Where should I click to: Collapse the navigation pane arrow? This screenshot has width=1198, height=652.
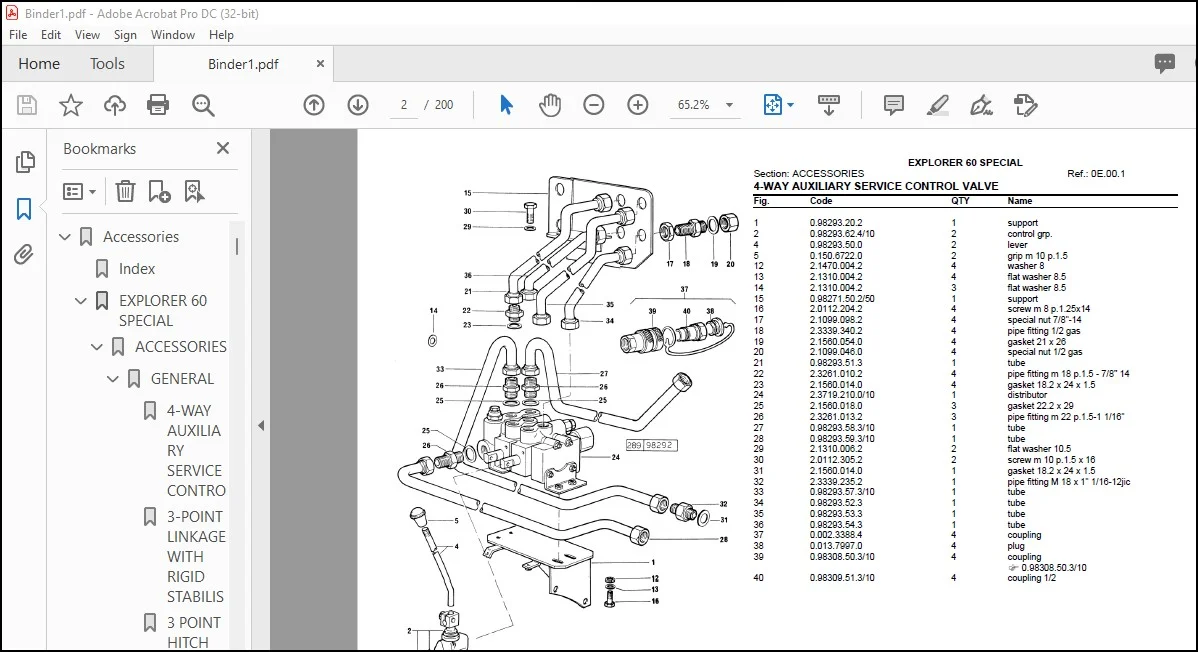coord(261,426)
